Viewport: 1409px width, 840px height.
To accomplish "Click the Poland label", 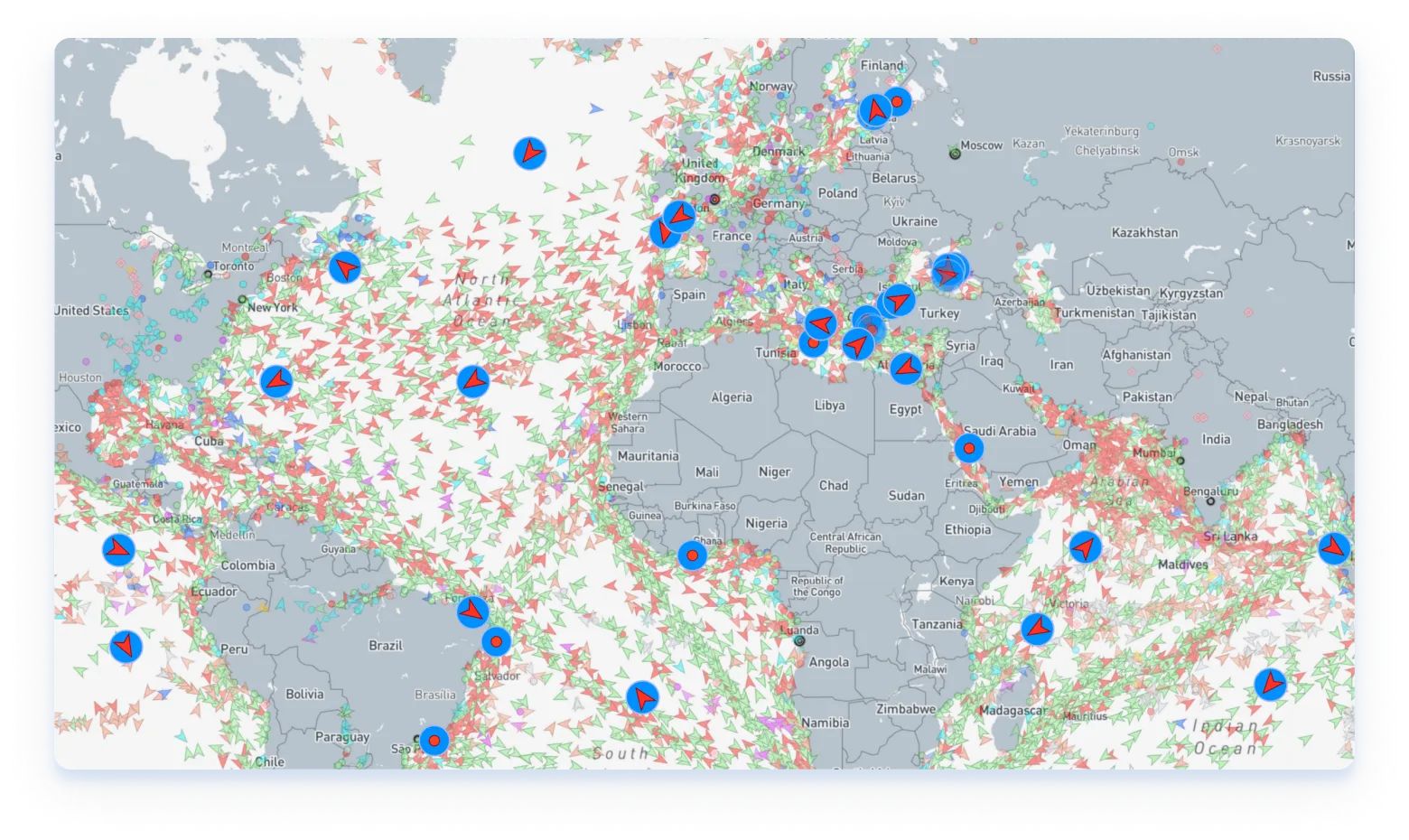I will tap(838, 193).
